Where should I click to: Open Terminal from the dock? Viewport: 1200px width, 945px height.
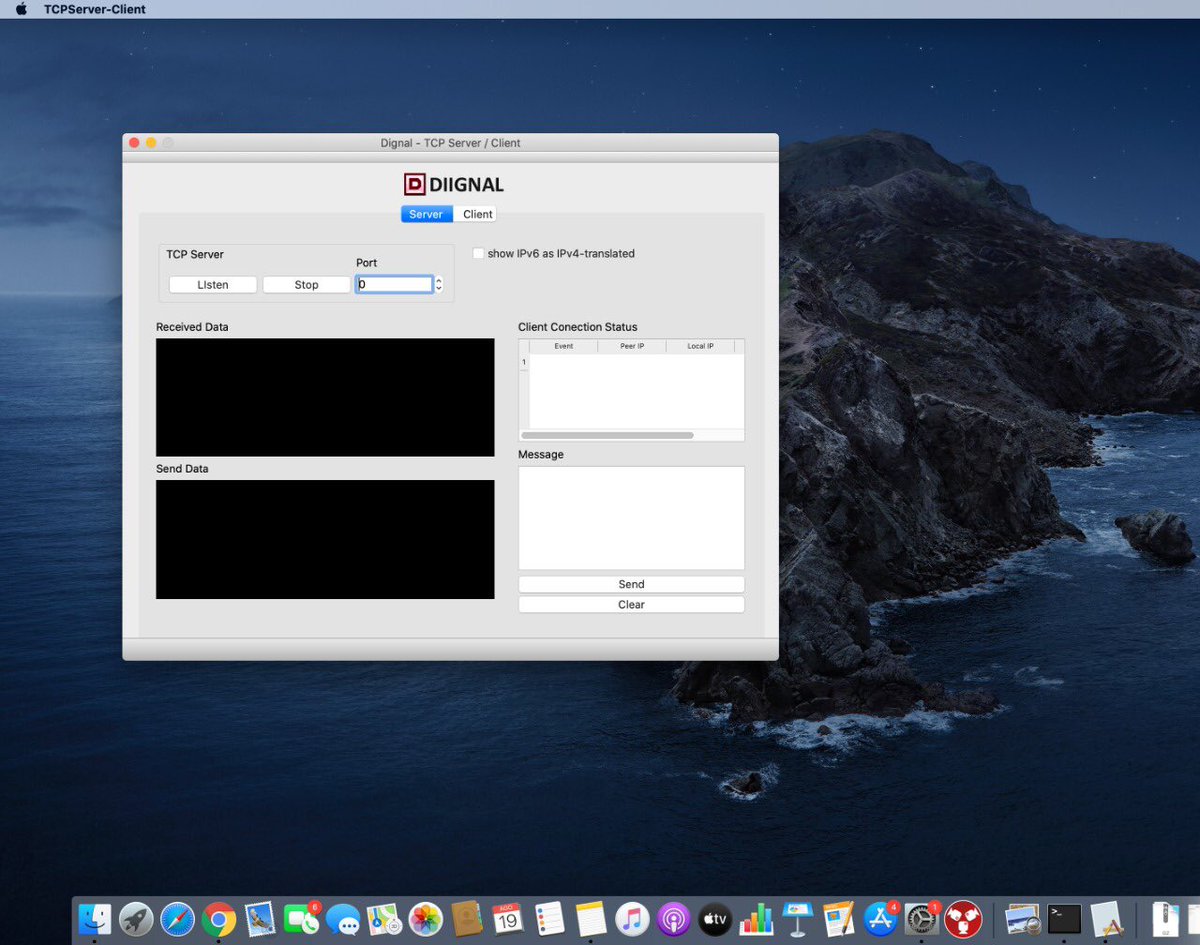1064,919
